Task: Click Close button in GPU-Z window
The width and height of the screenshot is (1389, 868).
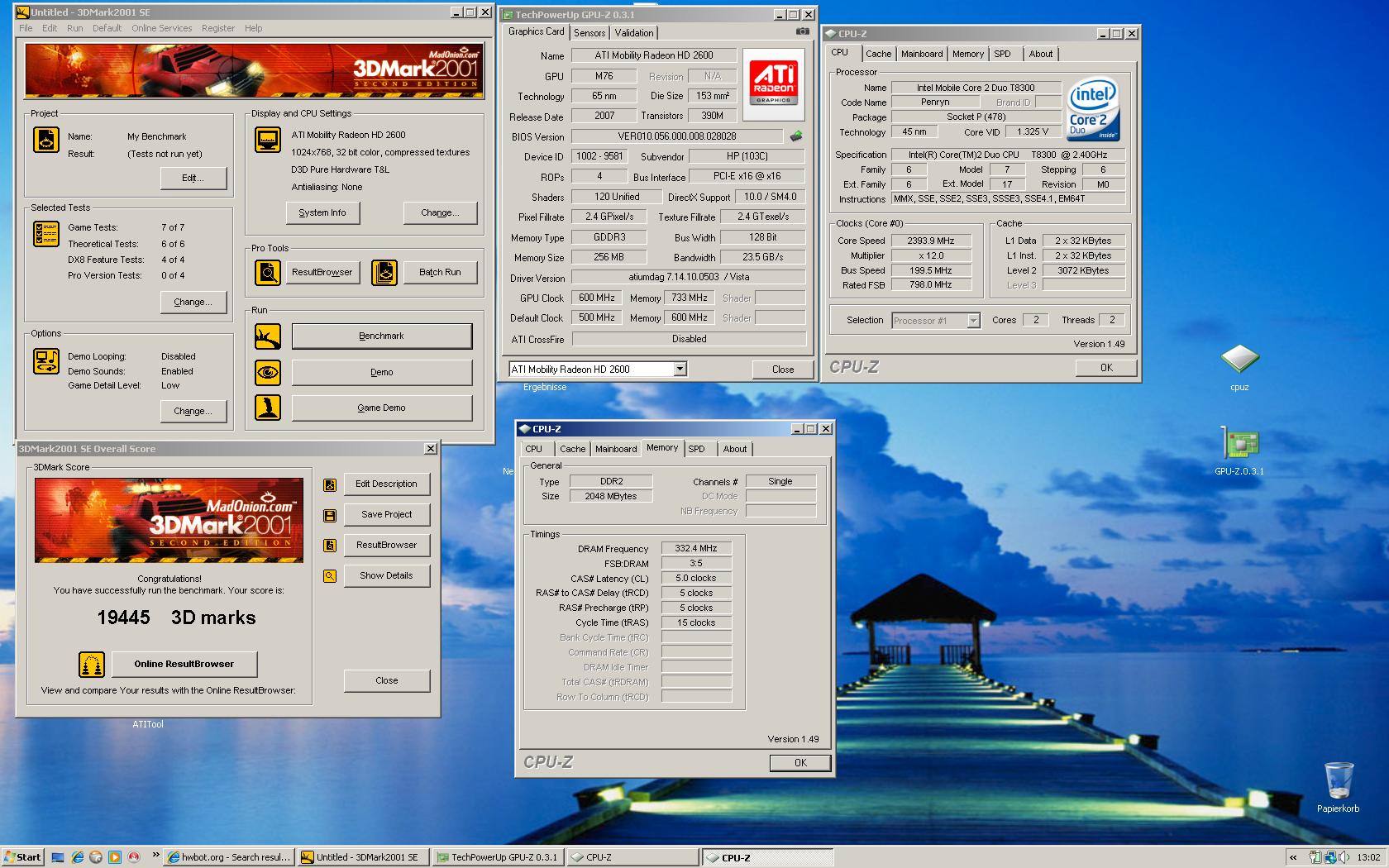Action: (x=783, y=370)
